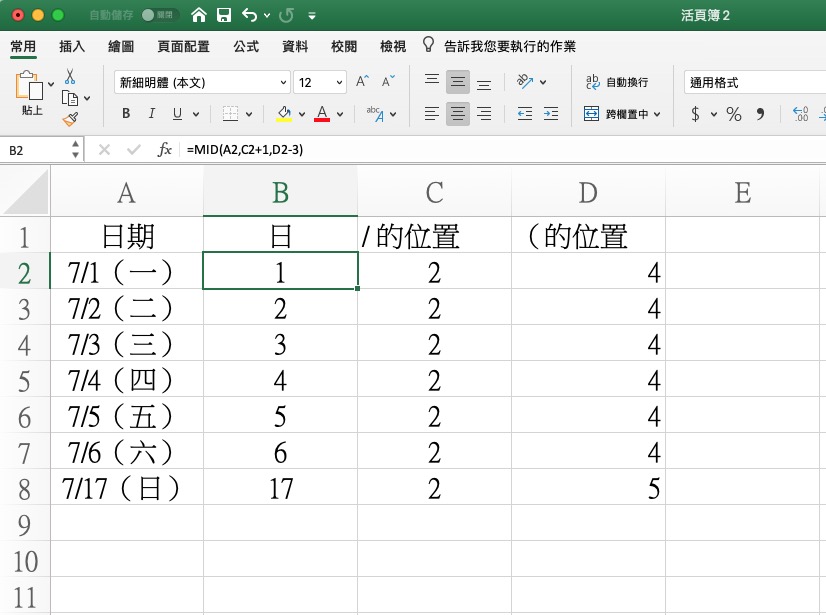Cut selection with the scissors icon
The width and height of the screenshot is (826, 615).
[70, 77]
